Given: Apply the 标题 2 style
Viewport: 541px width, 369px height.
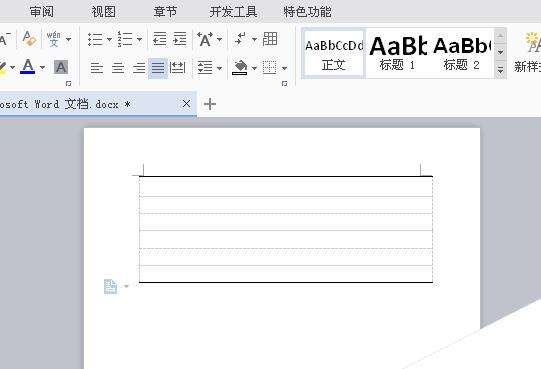Looking at the screenshot, I should pos(461,54).
